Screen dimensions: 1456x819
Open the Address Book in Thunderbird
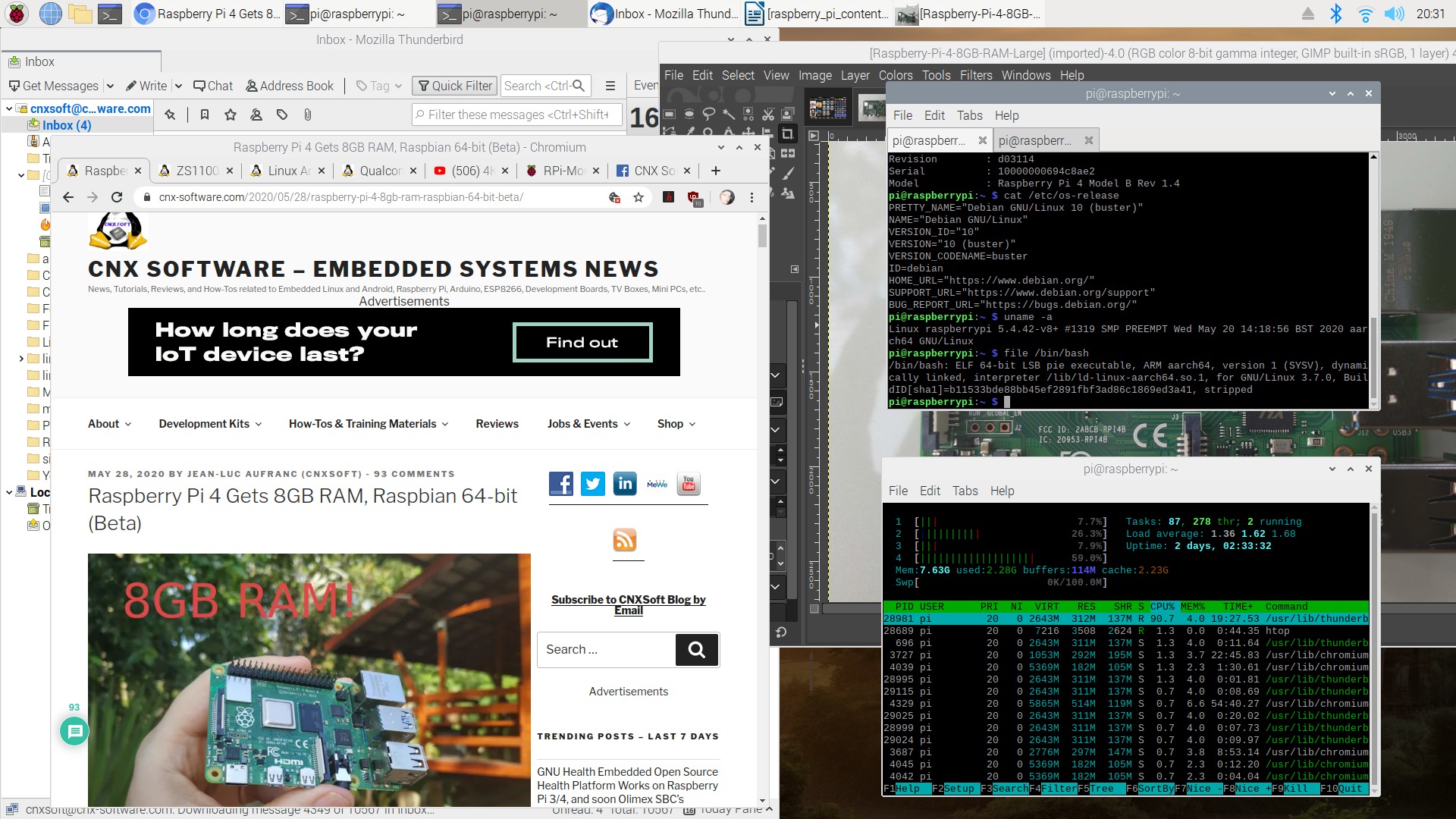289,86
